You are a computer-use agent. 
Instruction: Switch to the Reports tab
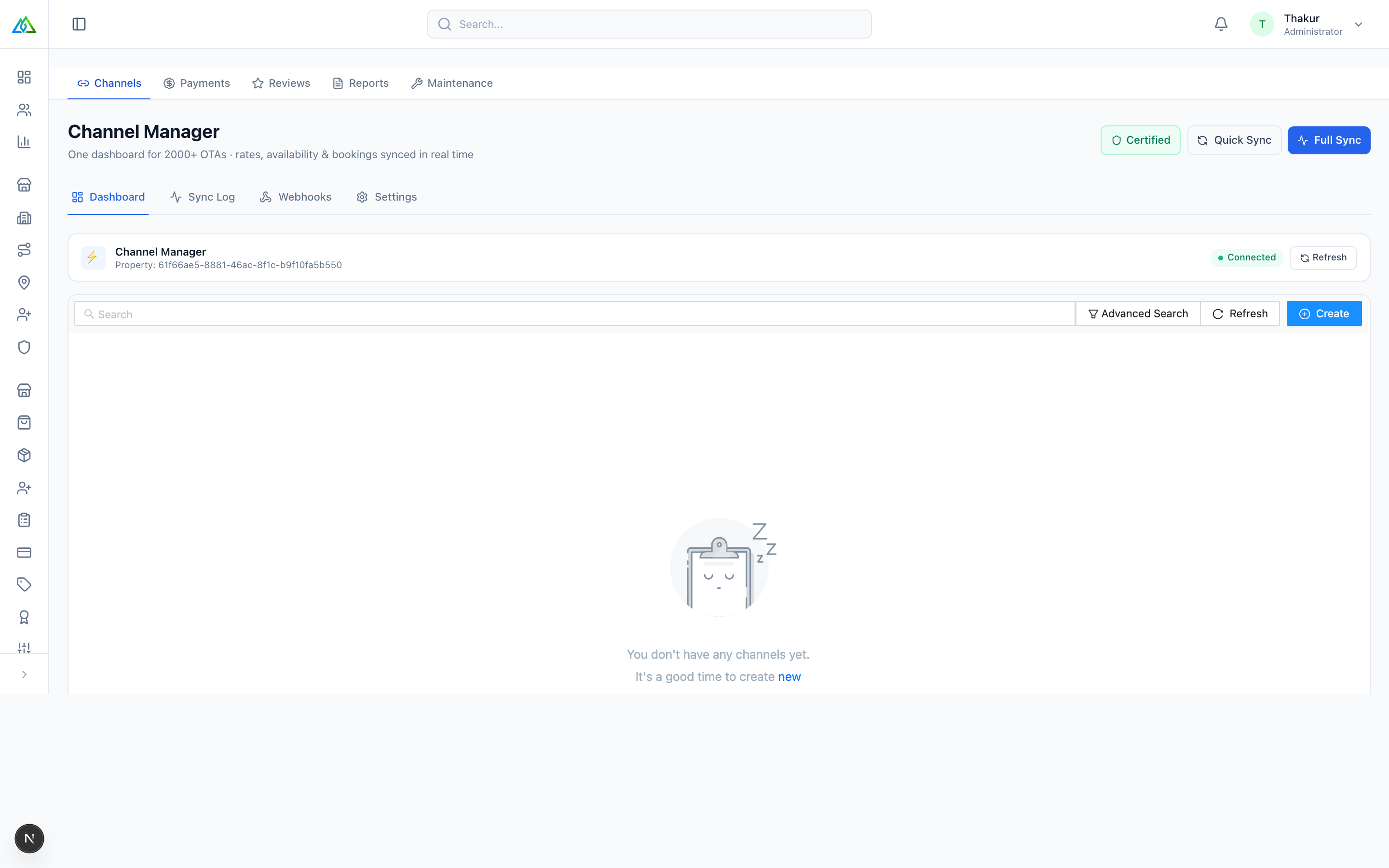point(360,83)
